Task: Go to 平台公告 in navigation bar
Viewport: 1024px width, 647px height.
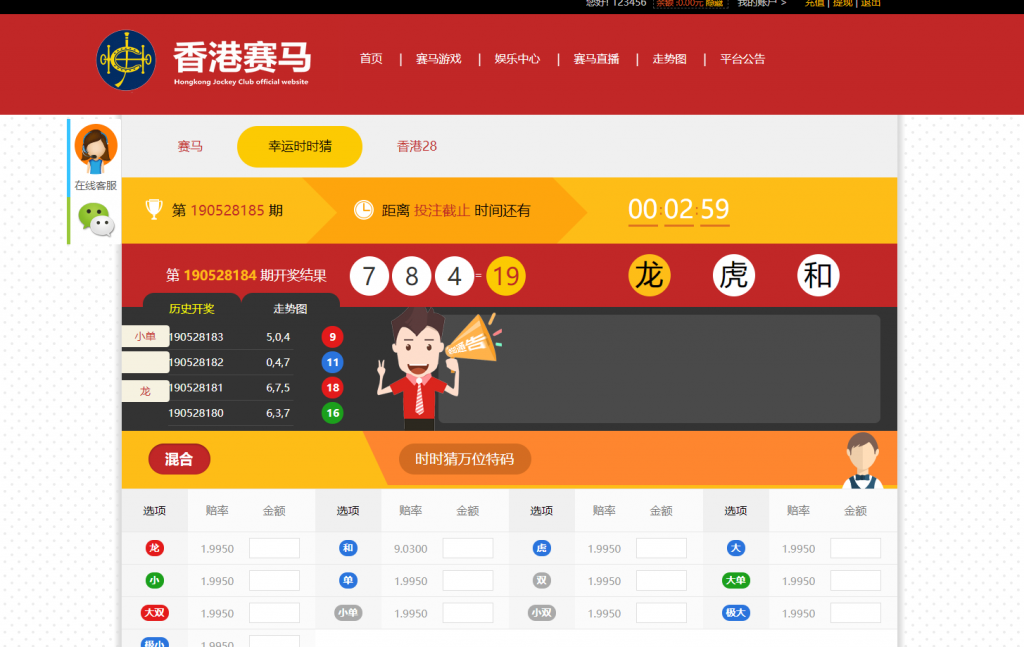Action: [742, 59]
